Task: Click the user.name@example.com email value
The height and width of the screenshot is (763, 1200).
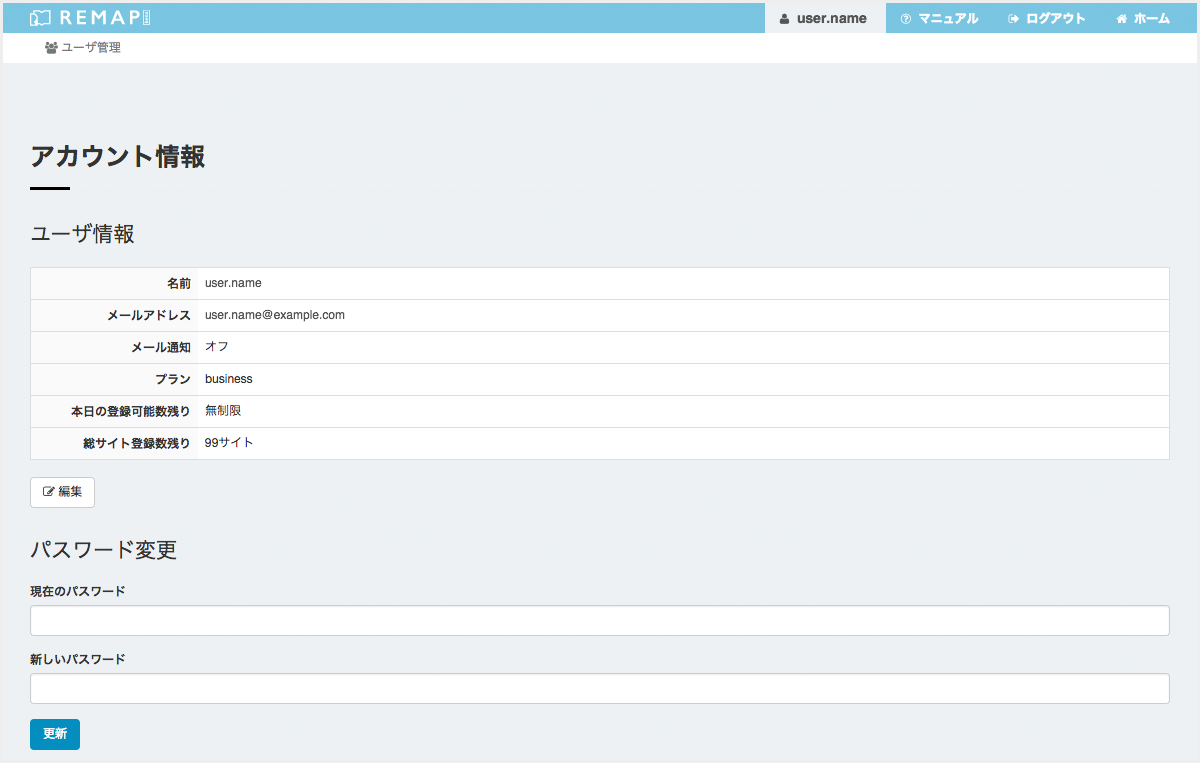Action: 275,315
